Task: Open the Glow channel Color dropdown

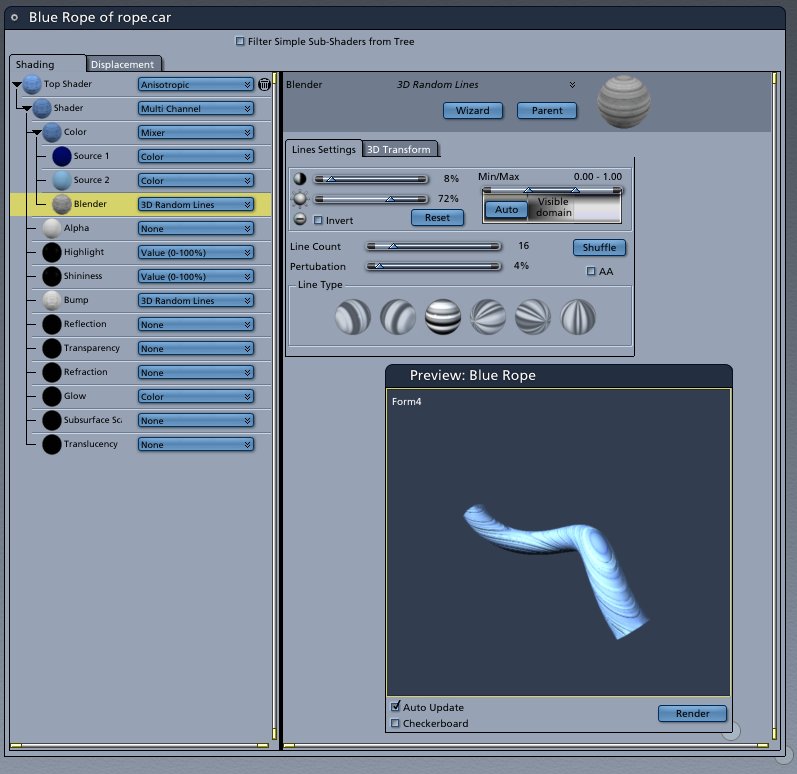Action: pos(195,397)
